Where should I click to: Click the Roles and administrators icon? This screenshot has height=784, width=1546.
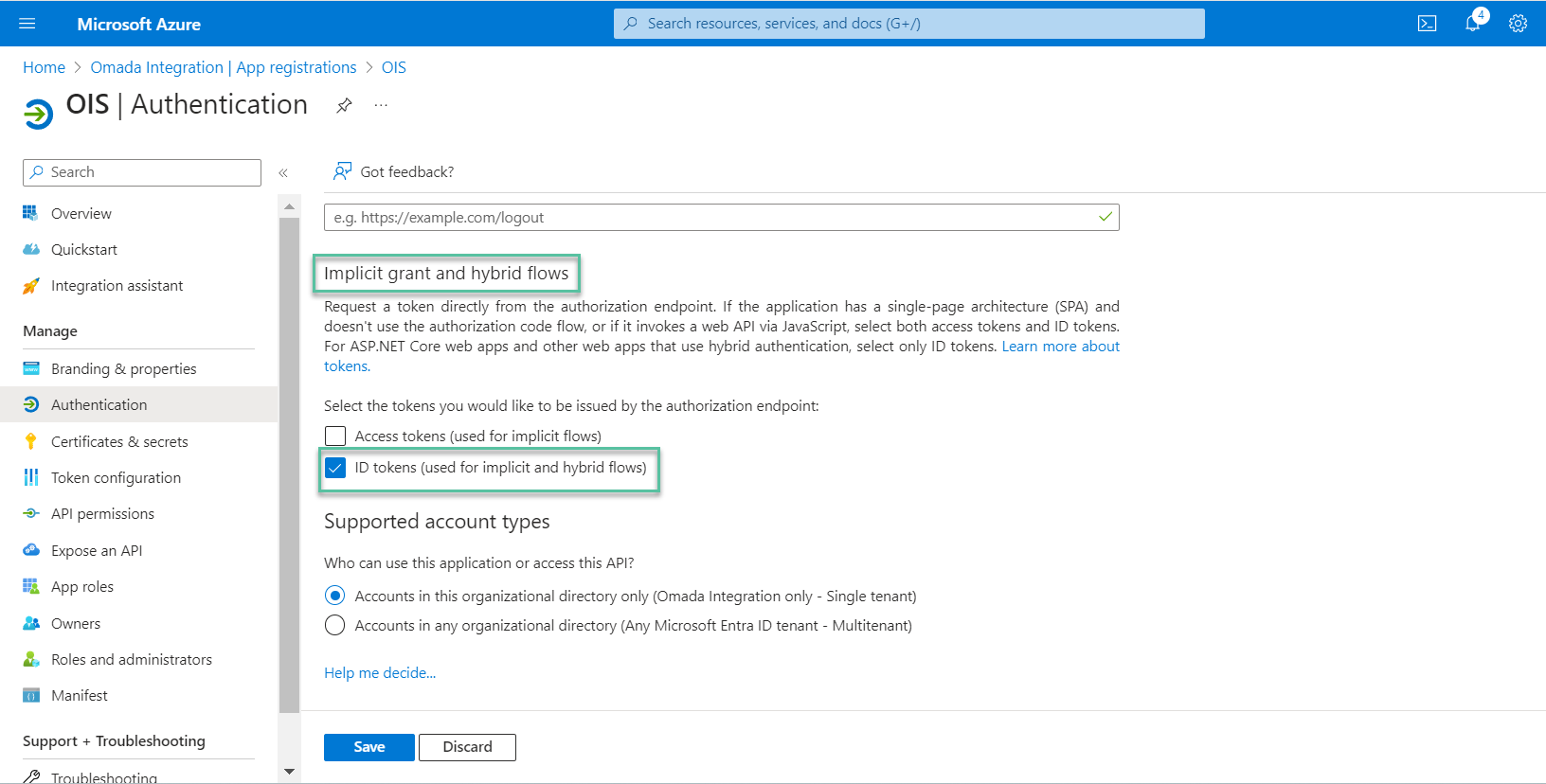[31, 659]
